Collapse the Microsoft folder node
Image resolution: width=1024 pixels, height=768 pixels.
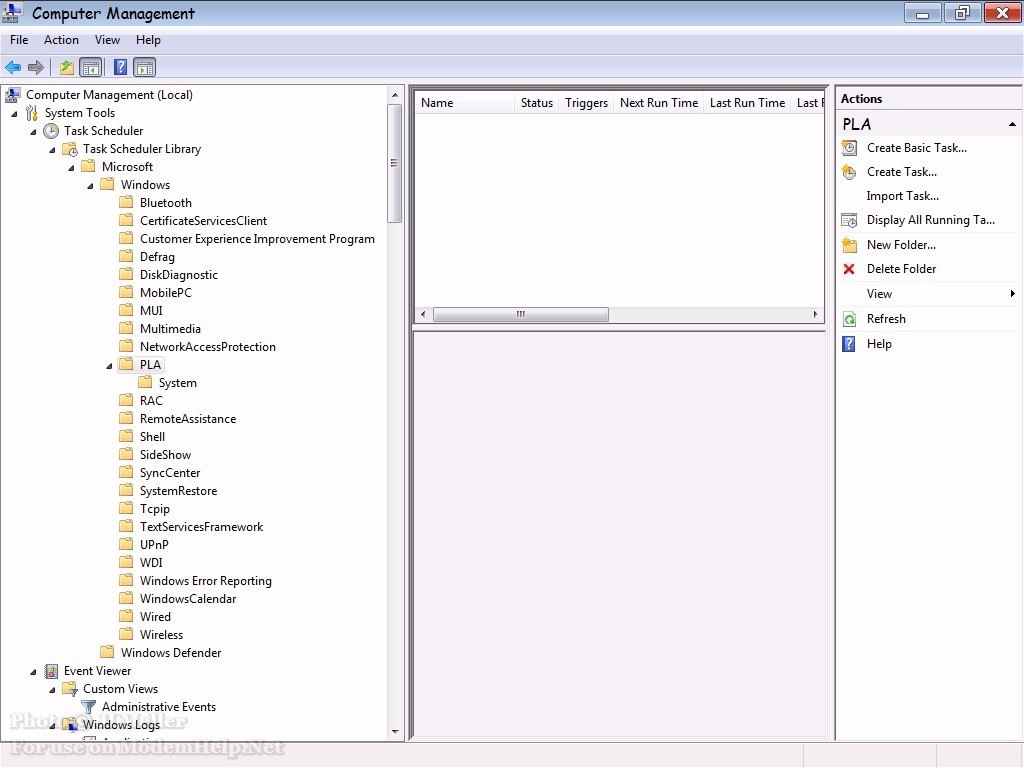71,168
